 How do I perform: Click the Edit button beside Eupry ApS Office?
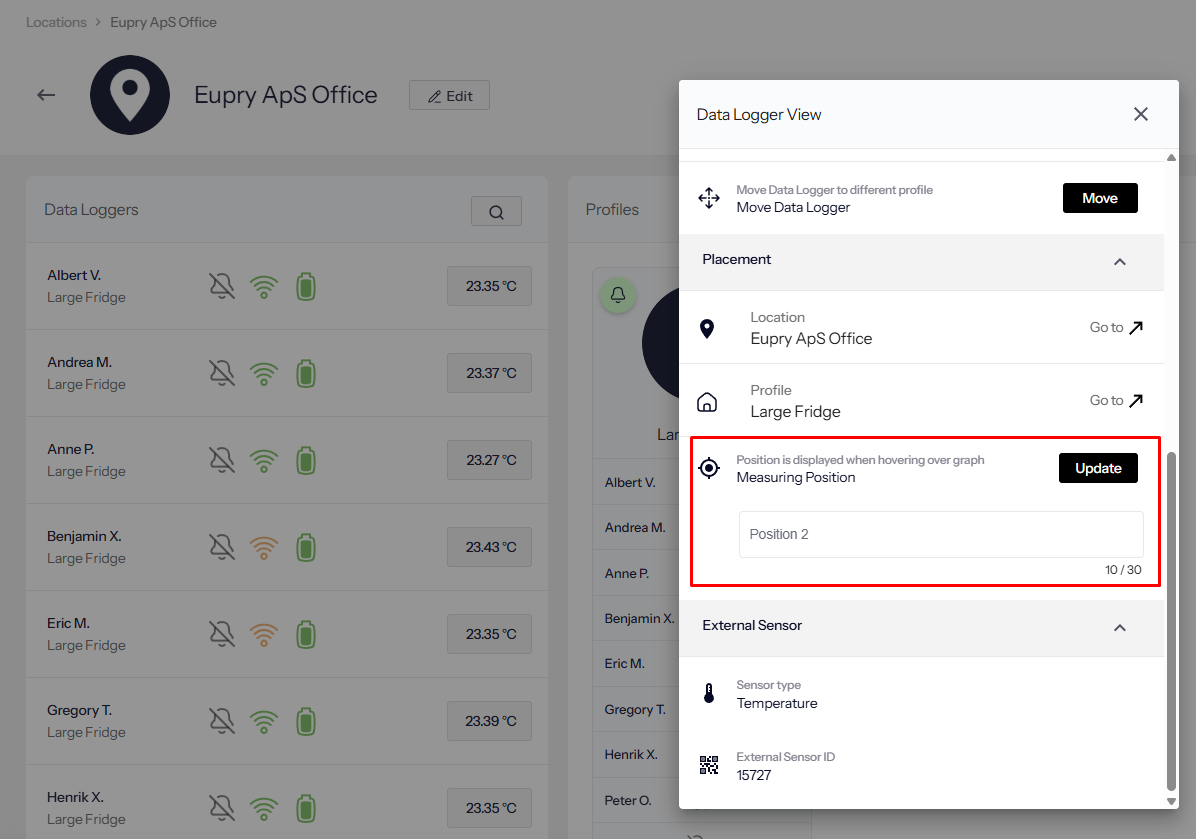(x=449, y=95)
